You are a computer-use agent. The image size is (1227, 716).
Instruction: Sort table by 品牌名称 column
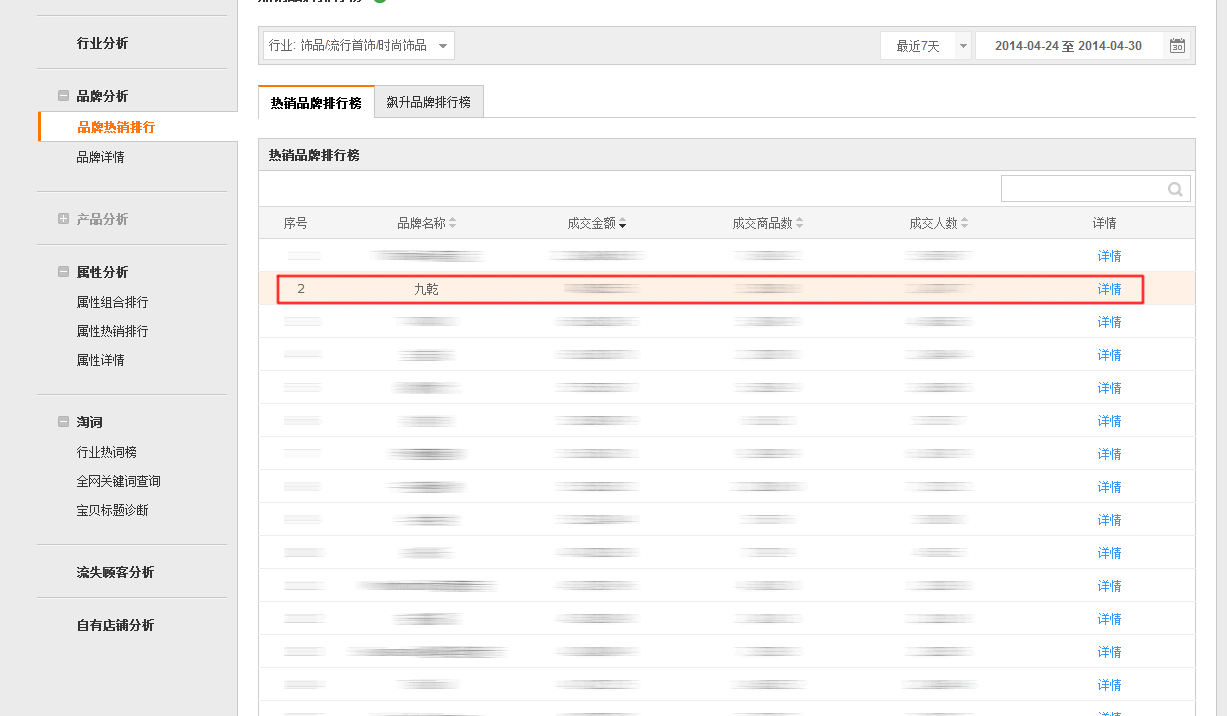tap(452, 224)
